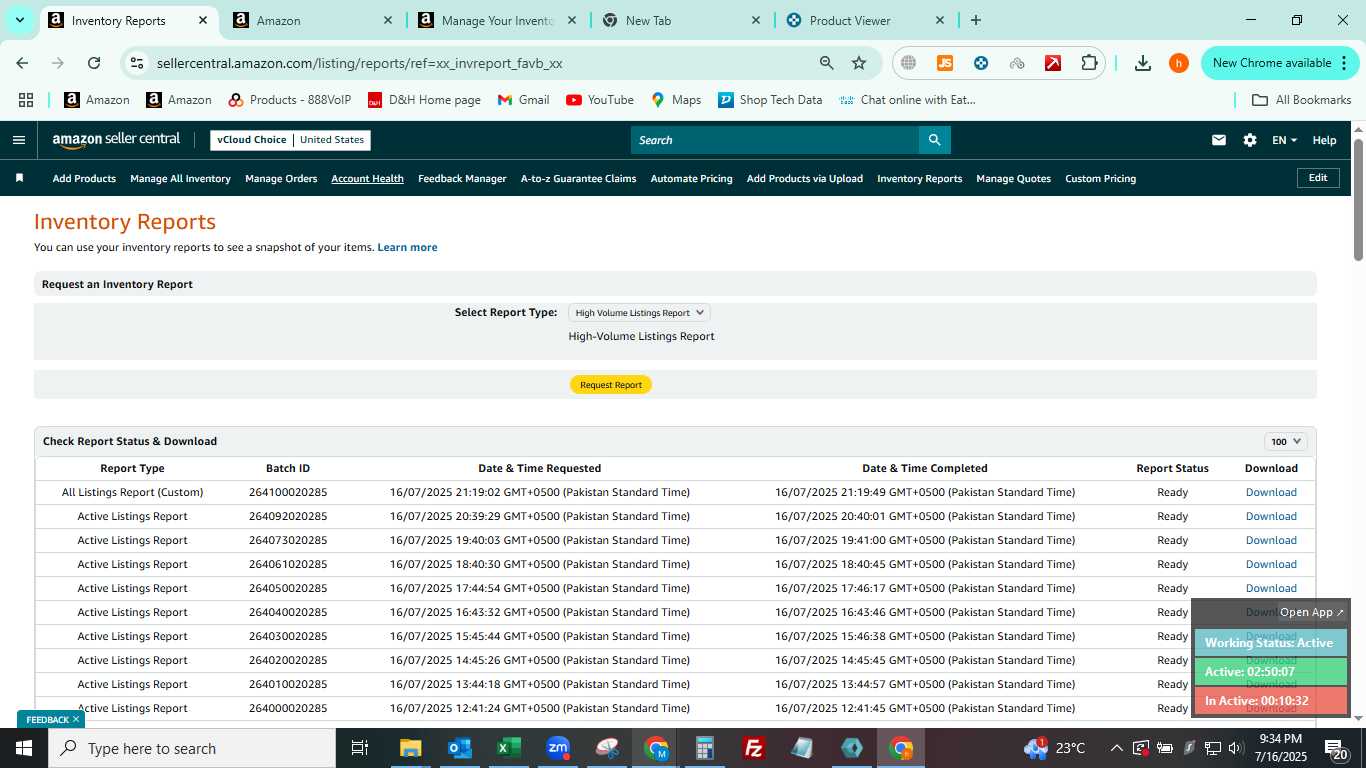1366x768 pixels.
Task: Open the Manage Orders menu item
Action: pos(281,178)
